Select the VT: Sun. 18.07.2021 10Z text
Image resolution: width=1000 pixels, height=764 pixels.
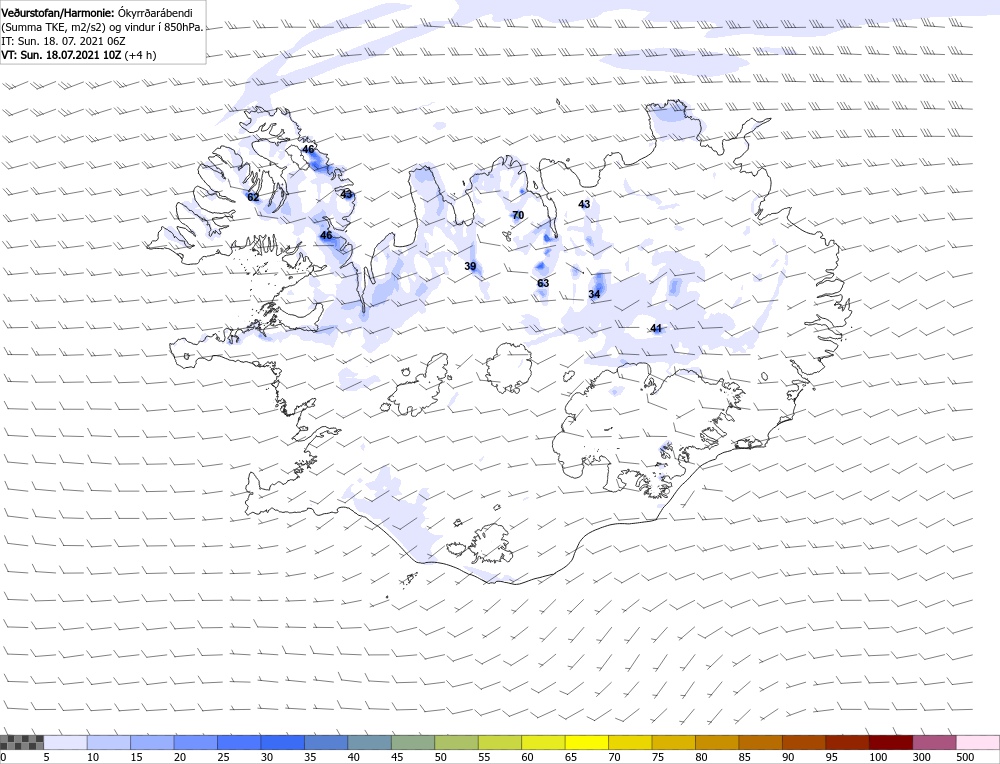[x=61, y=55]
